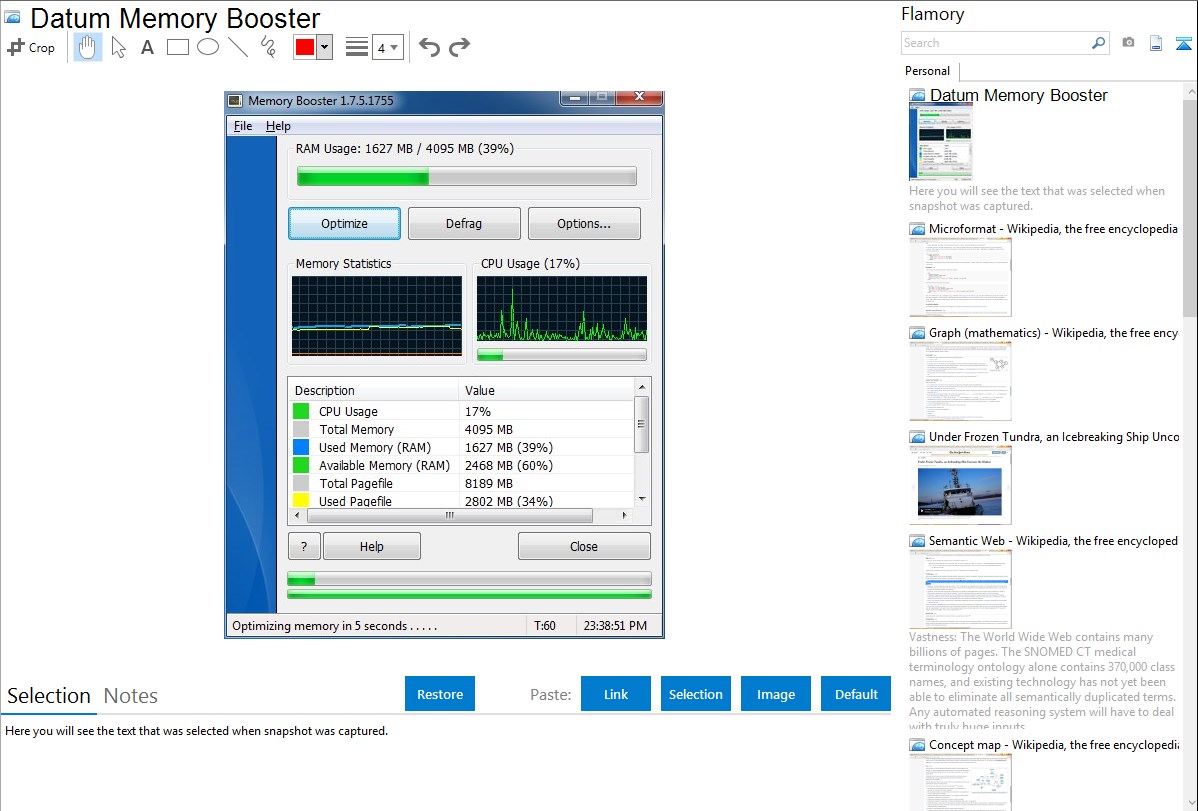Click the Description column header
The height and width of the screenshot is (811, 1198).
(x=374, y=390)
